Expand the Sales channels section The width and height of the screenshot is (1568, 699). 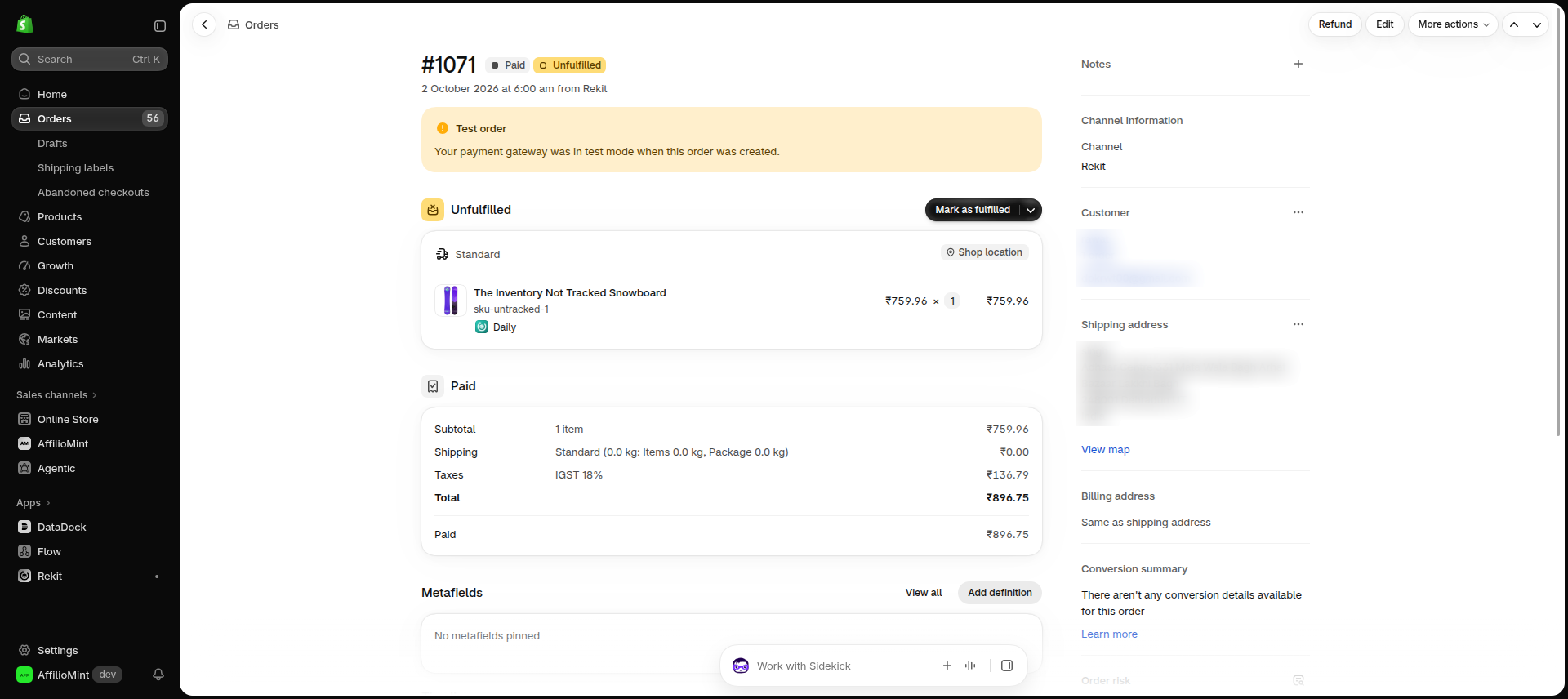pyautogui.click(x=57, y=395)
